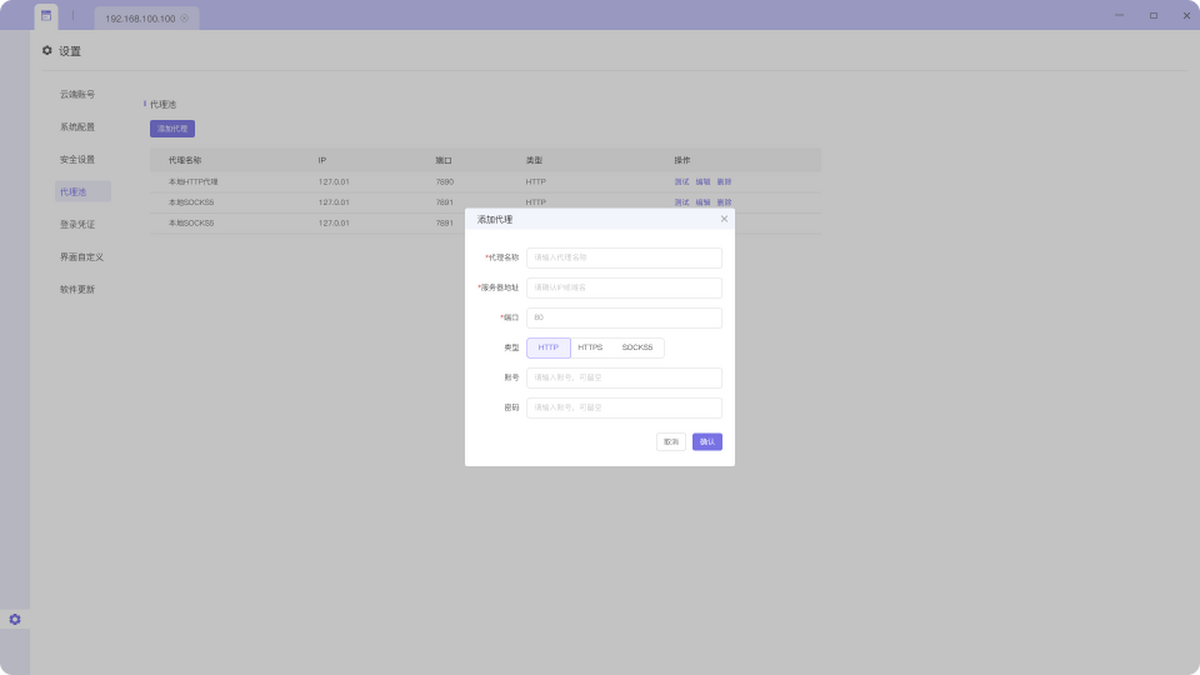Click the home window icon in tab bar

point(46,16)
